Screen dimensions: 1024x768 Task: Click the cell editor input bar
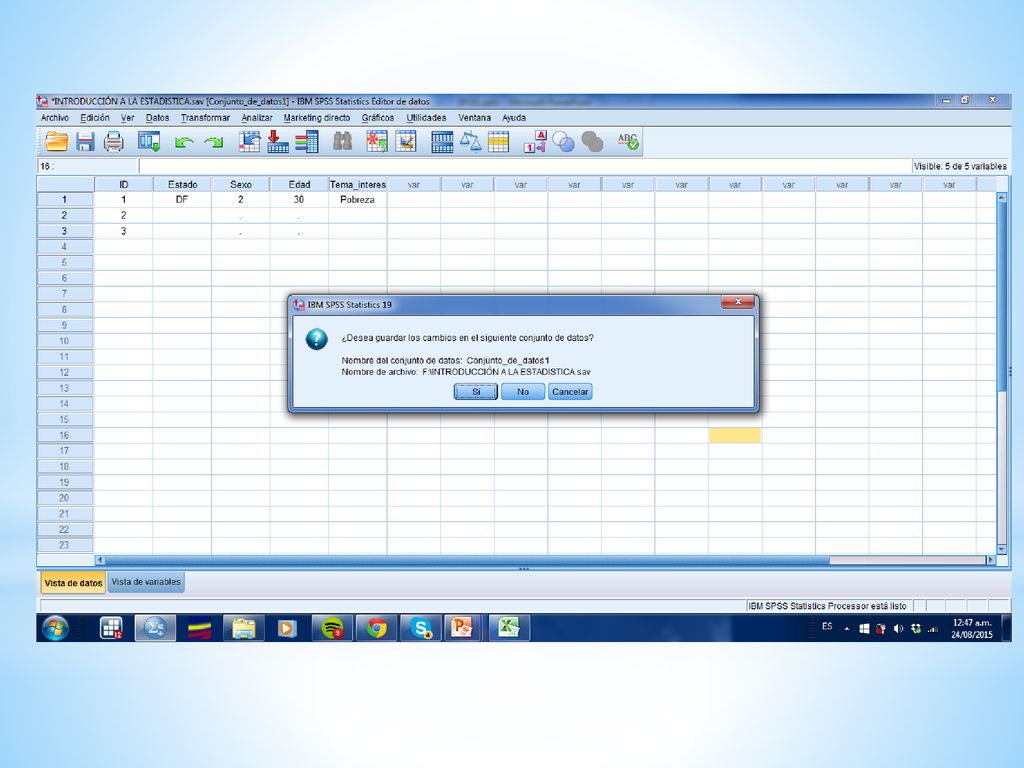[x=524, y=166]
